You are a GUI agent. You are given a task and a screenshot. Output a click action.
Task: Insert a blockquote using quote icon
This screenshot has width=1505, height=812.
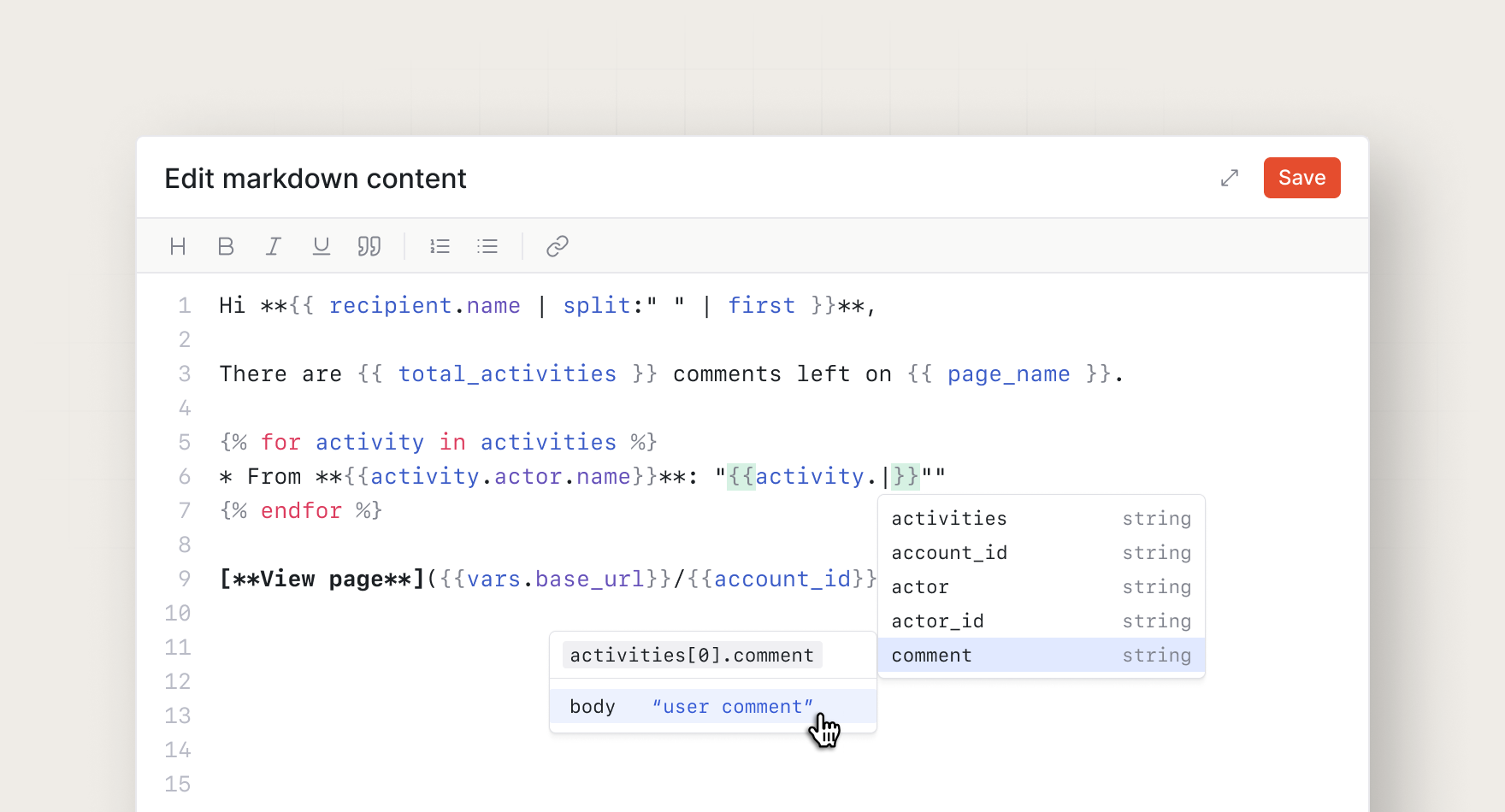pyautogui.click(x=369, y=247)
